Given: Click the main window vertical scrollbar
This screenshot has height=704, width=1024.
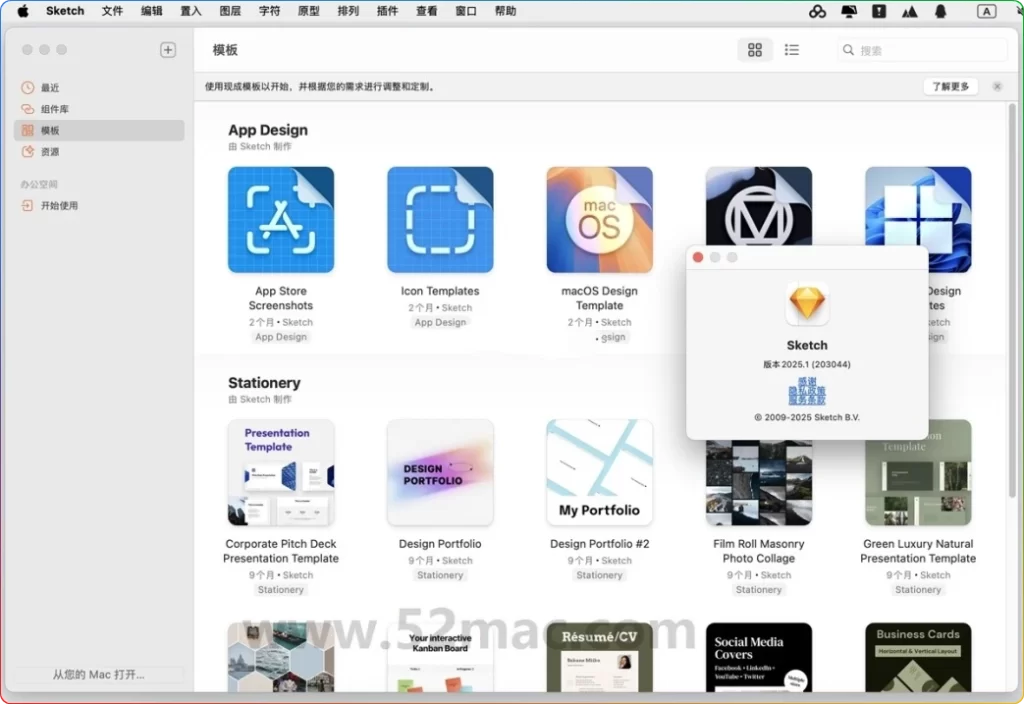Looking at the screenshot, I should pyautogui.click(x=1012, y=300).
